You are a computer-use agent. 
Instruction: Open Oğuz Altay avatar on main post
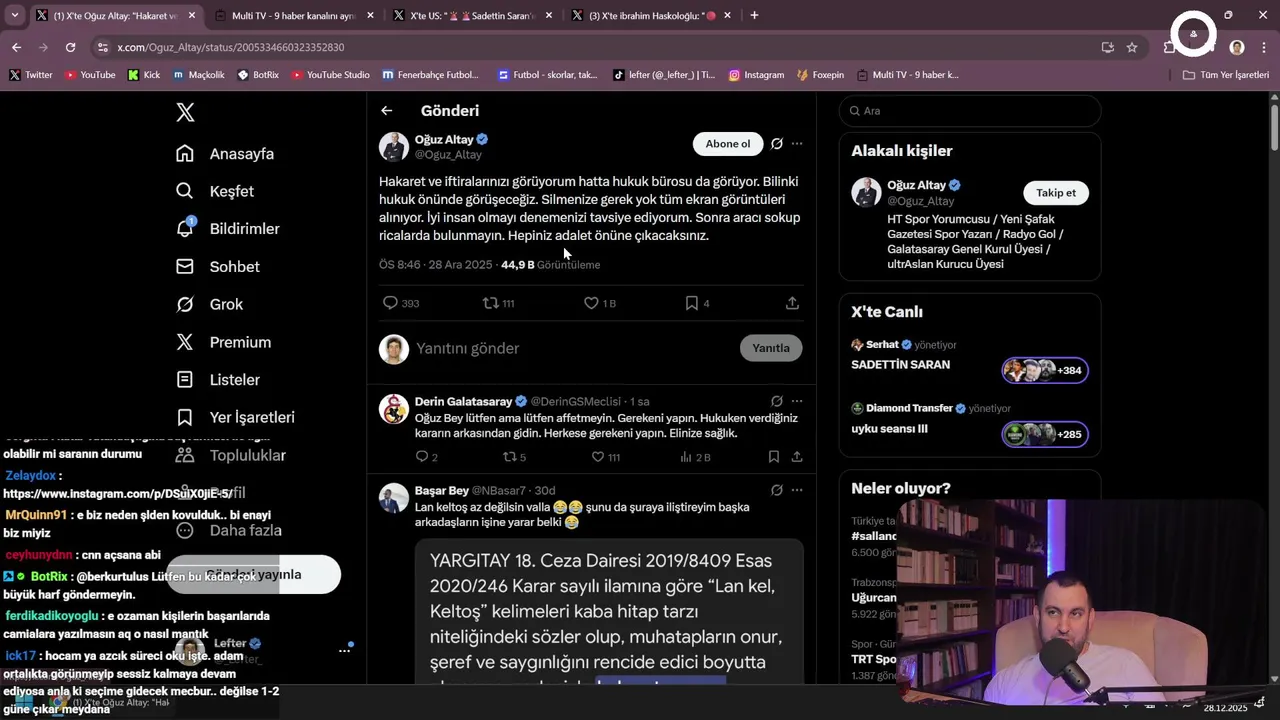tap(394, 146)
